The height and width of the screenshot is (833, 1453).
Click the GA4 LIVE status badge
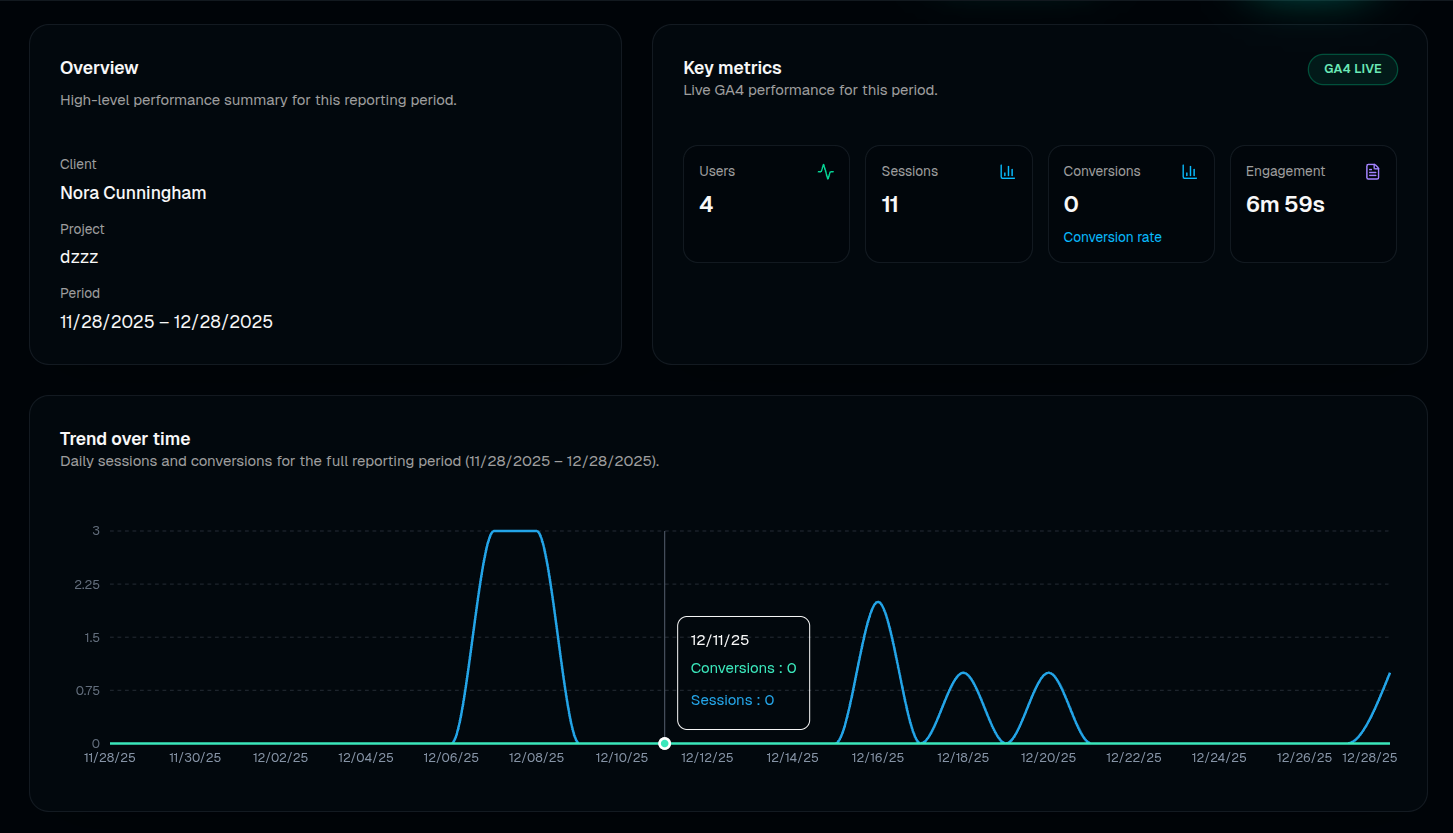point(1352,69)
